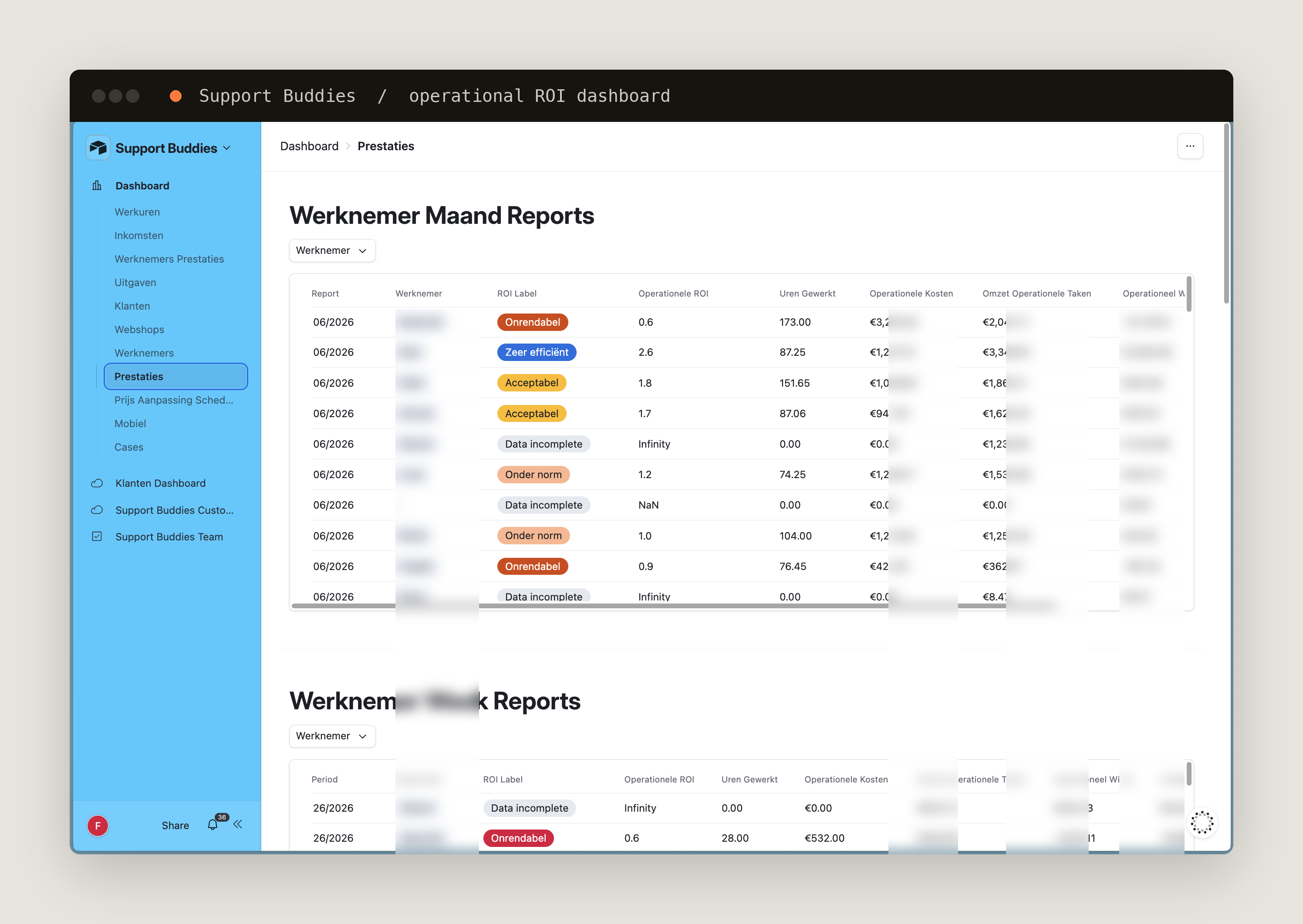Click weekly Operationele Kosten €532.00
This screenshot has height=924, width=1303.
click(x=824, y=838)
